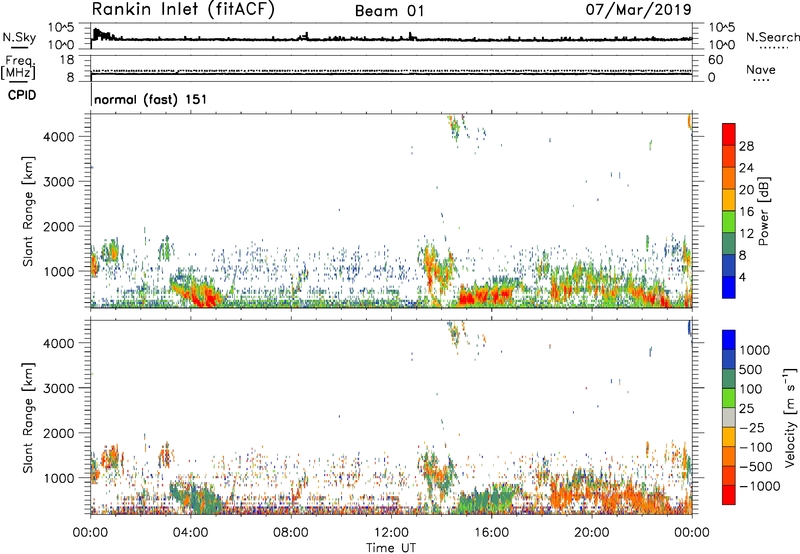Select the orange 20–24 dB Power colorbar segment
Screen dimensions: 800x554
729,178
